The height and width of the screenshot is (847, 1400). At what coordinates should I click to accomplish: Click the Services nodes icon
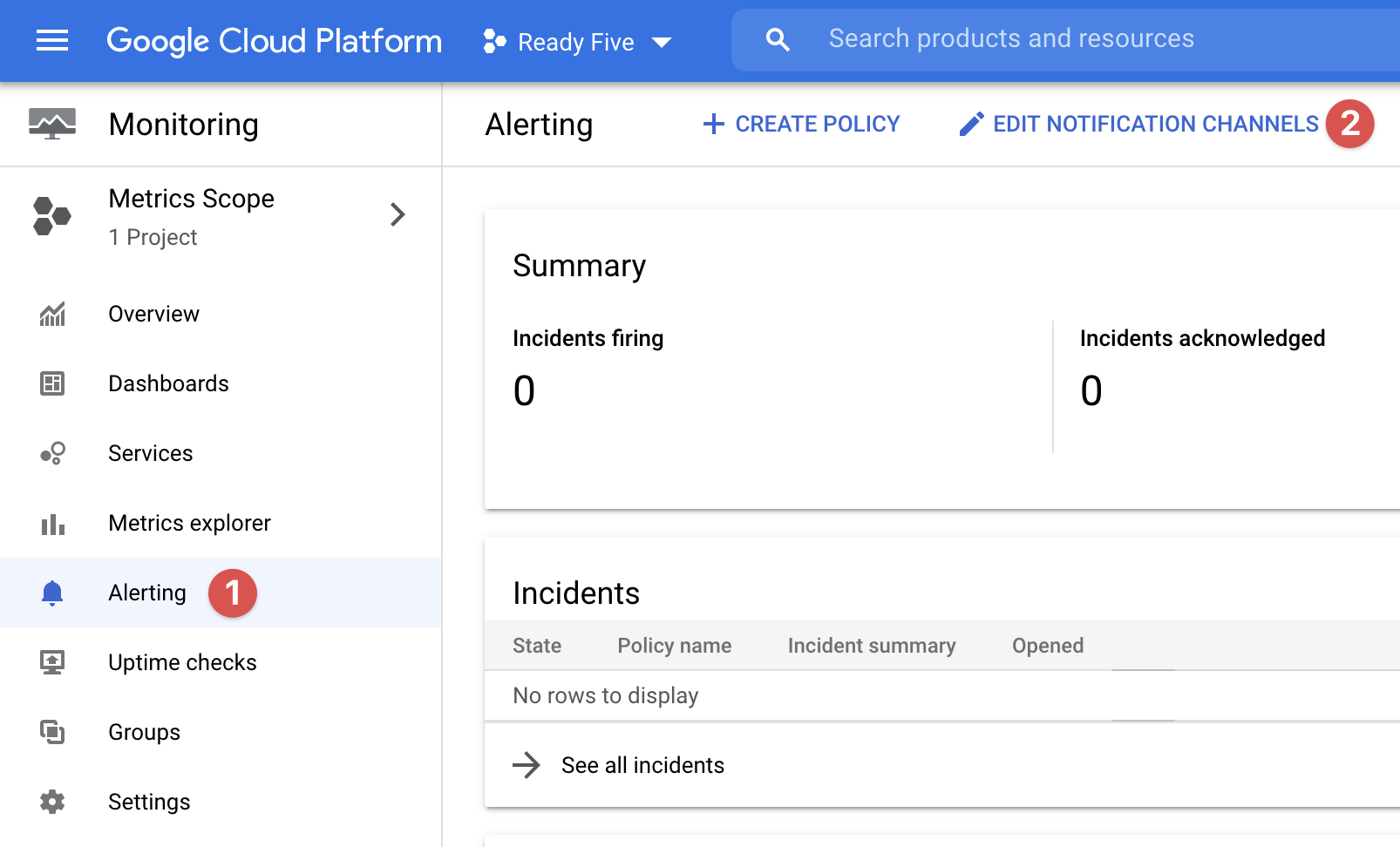(x=52, y=453)
